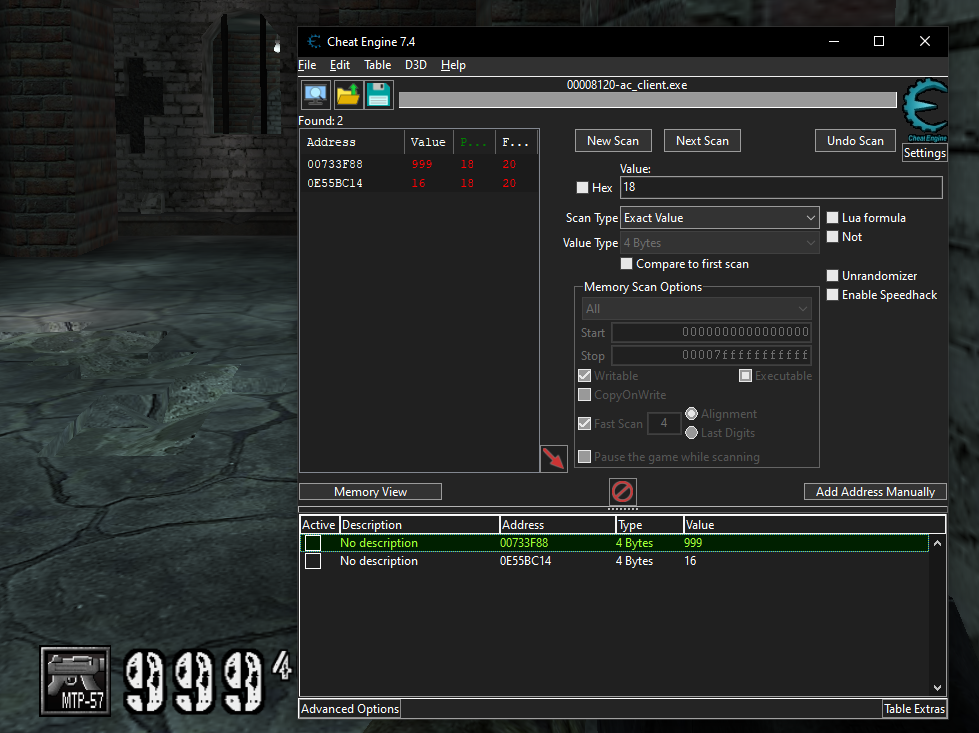Viewport: 979px width, 733px height.
Task: Save the cheat table via floppy disk icon
Action: tap(379, 94)
